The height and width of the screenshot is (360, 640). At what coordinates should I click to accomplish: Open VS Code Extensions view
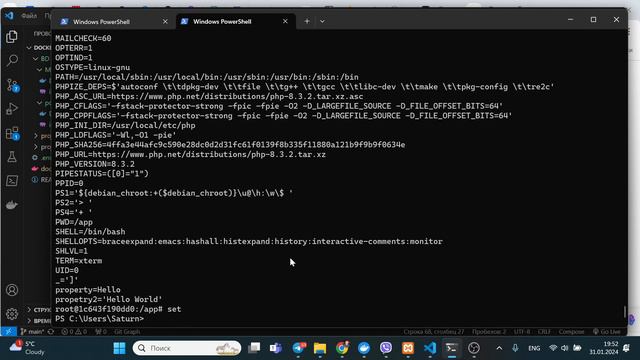point(12,133)
